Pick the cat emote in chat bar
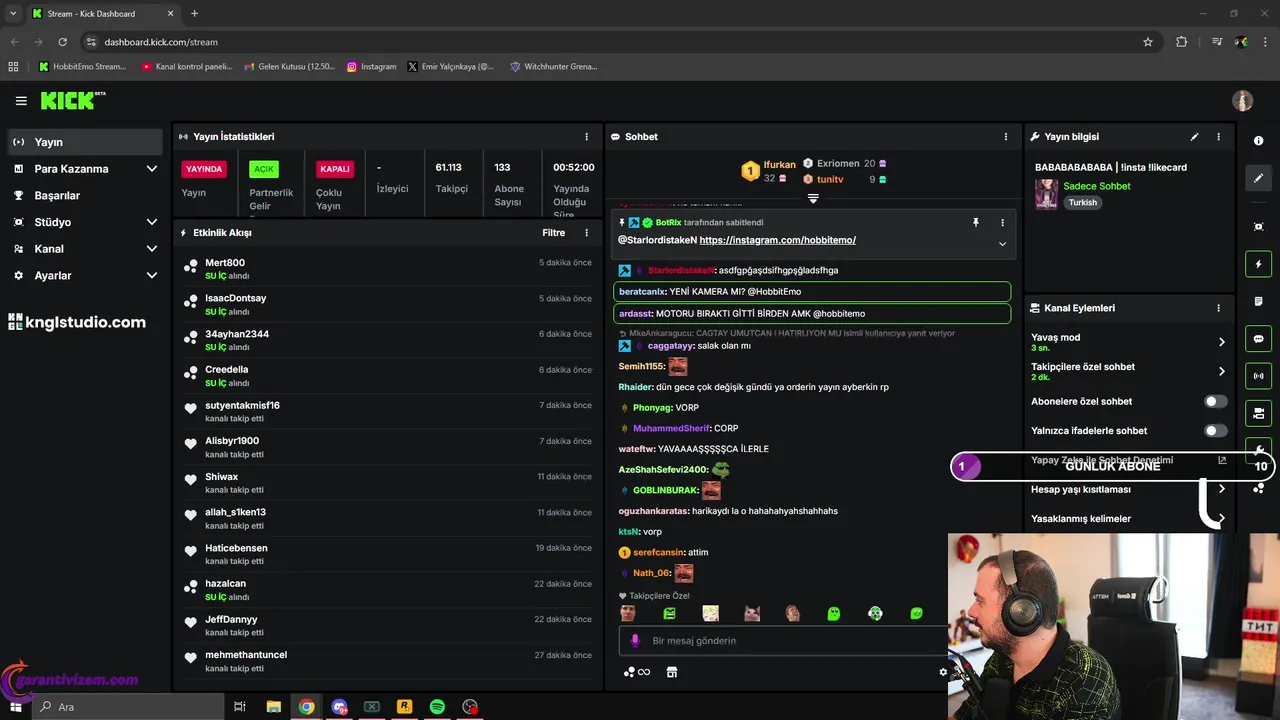The height and width of the screenshot is (720, 1280). pyautogui.click(x=751, y=613)
